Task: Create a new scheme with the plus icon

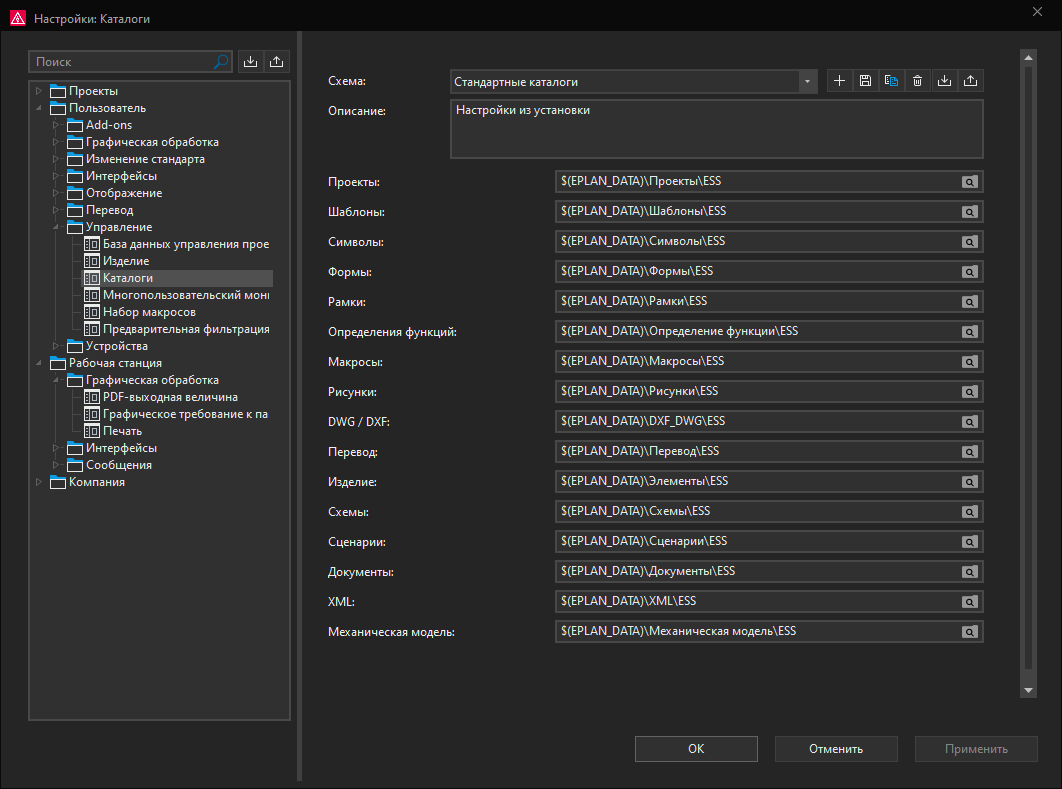Action: coord(839,81)
